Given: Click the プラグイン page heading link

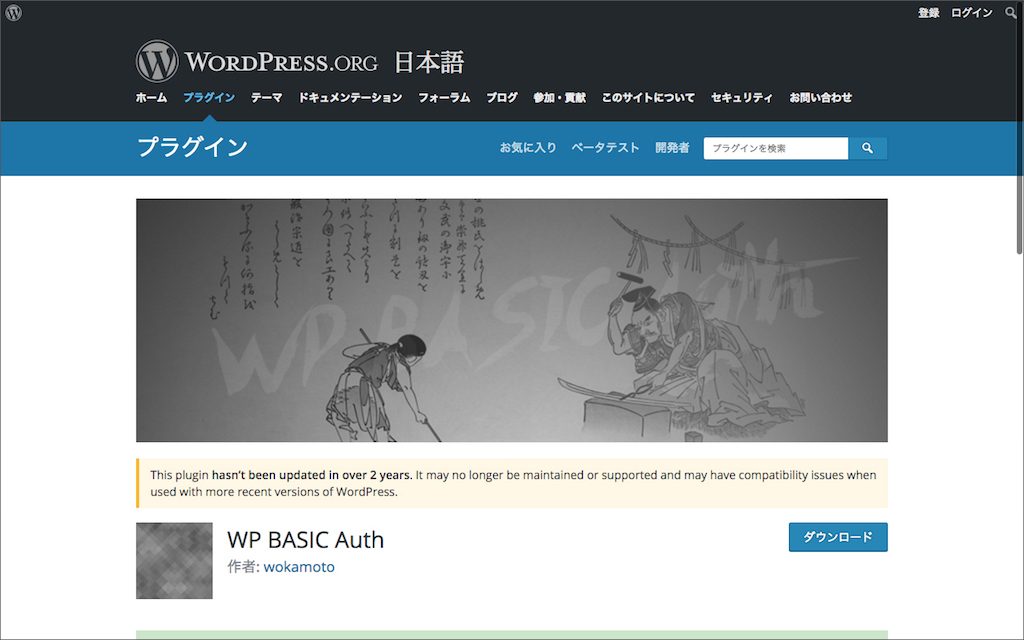Looking at the screenshot, I should (193, 146).
